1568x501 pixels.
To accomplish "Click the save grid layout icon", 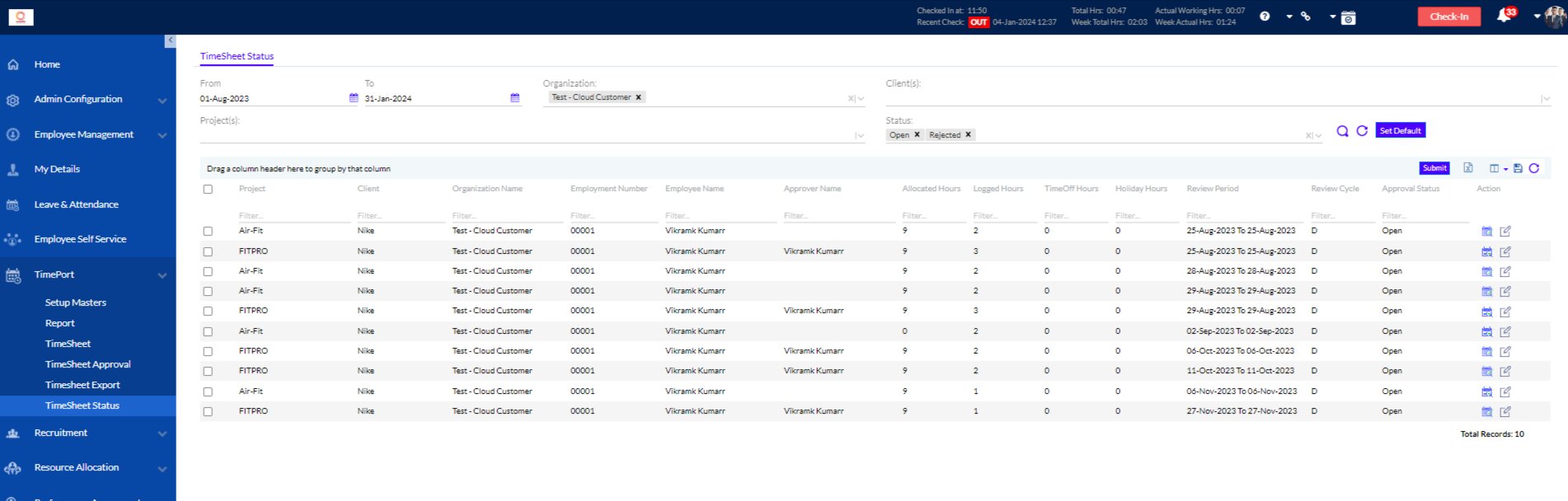I will (1518, 168).
